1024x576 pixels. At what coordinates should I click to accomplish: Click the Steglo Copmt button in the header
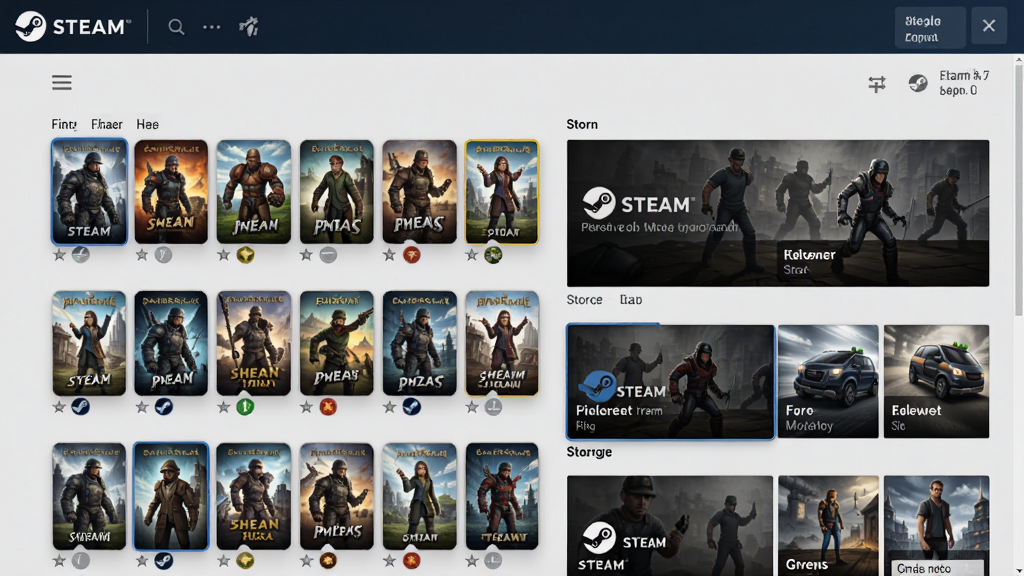[930, 28]
